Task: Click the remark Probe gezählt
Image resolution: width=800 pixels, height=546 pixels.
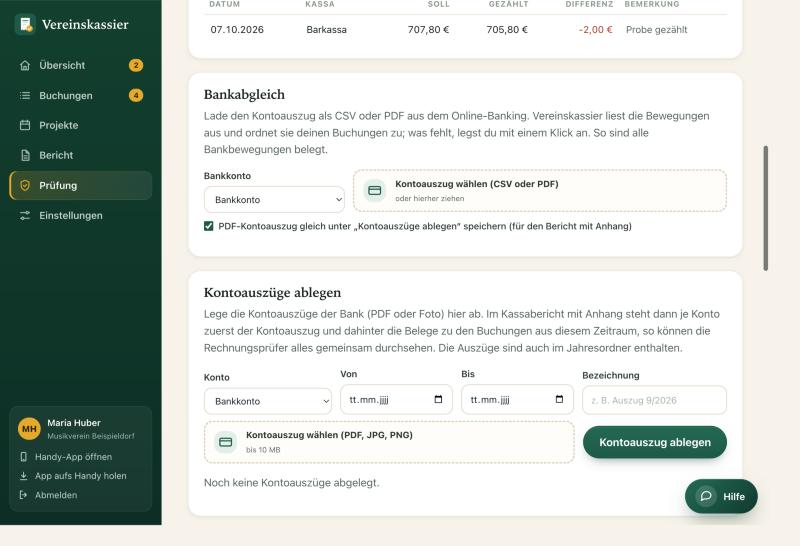Action: [657, 30]
